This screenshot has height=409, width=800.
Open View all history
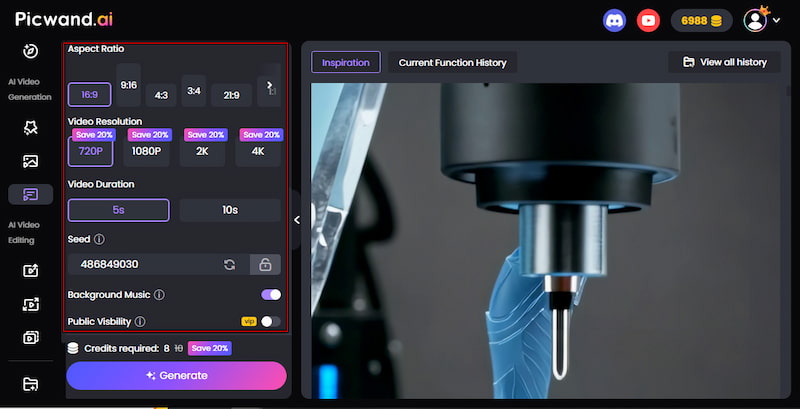pyautogui.click(x=724, y=62)
